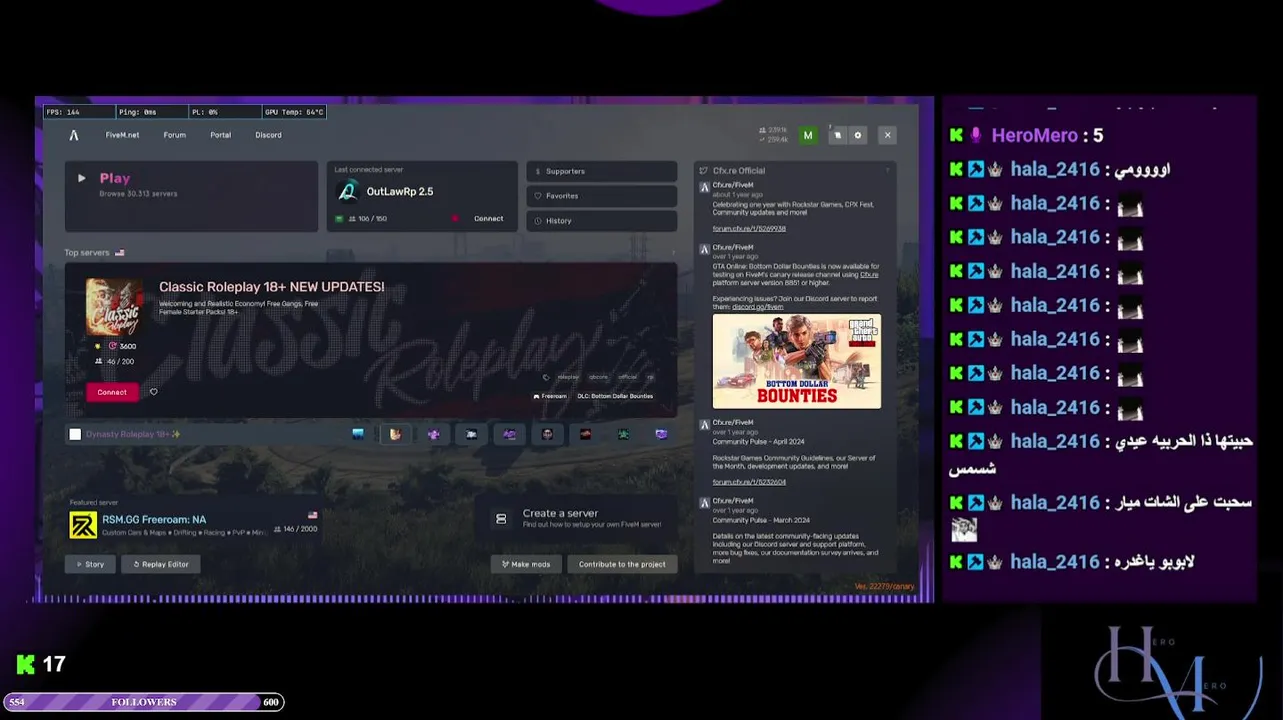Click the Play browse servers tile
The image size is (1283, 720).
(191, 196)
